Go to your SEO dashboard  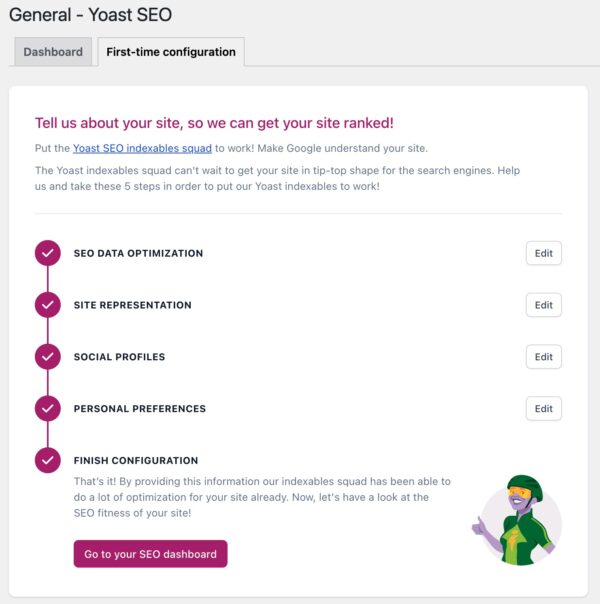(x=151, y=554)
